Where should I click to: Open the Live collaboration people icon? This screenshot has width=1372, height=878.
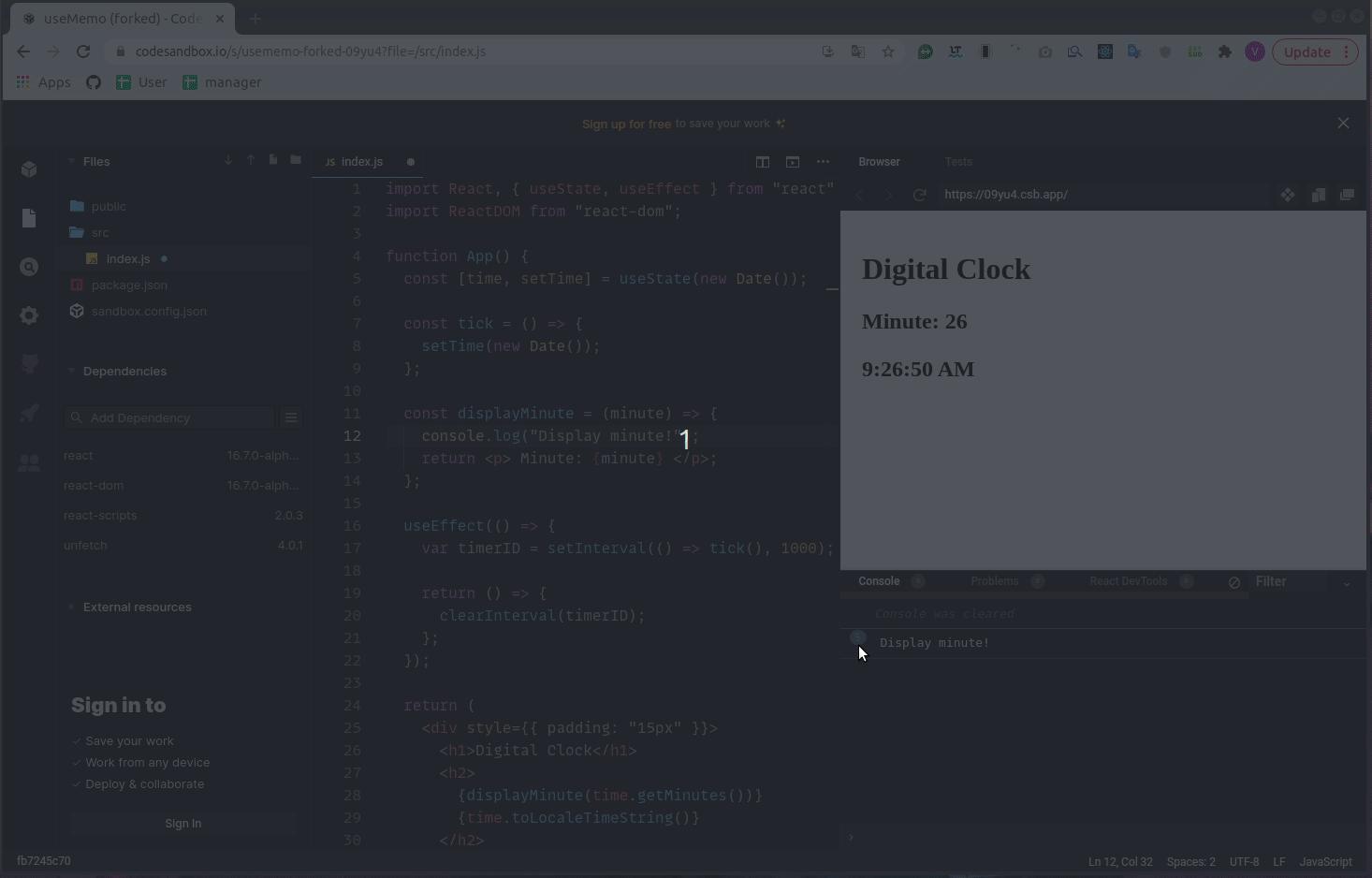29,461
